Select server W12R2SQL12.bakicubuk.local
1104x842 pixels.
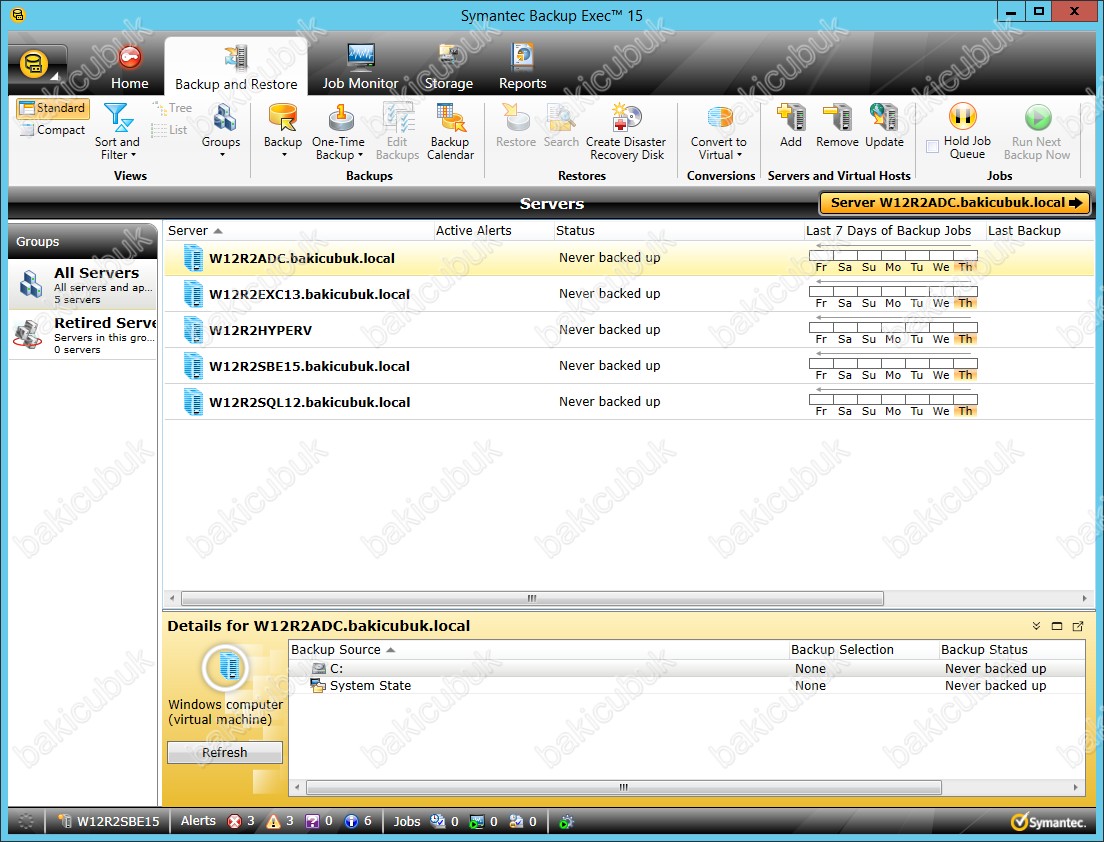click(629, 402)
